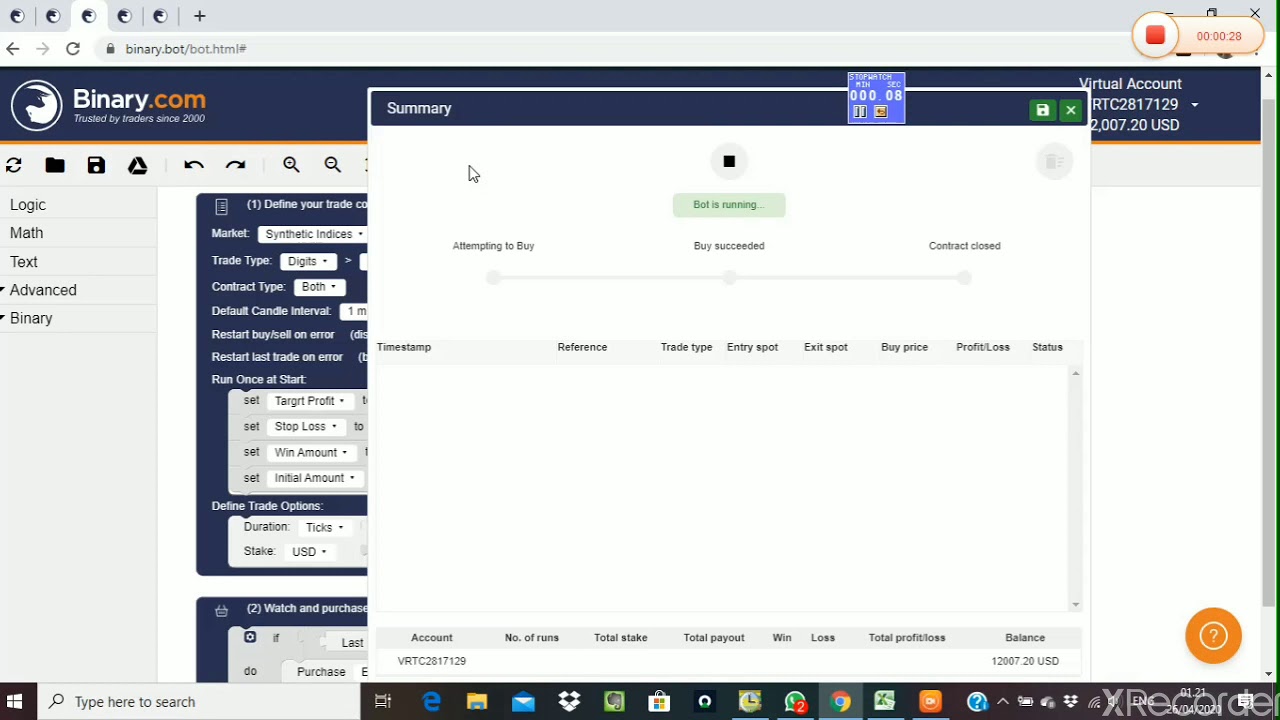Pause the stopwatch overlay
This screenshot has height=720, width=1280.
coord(859,112)
